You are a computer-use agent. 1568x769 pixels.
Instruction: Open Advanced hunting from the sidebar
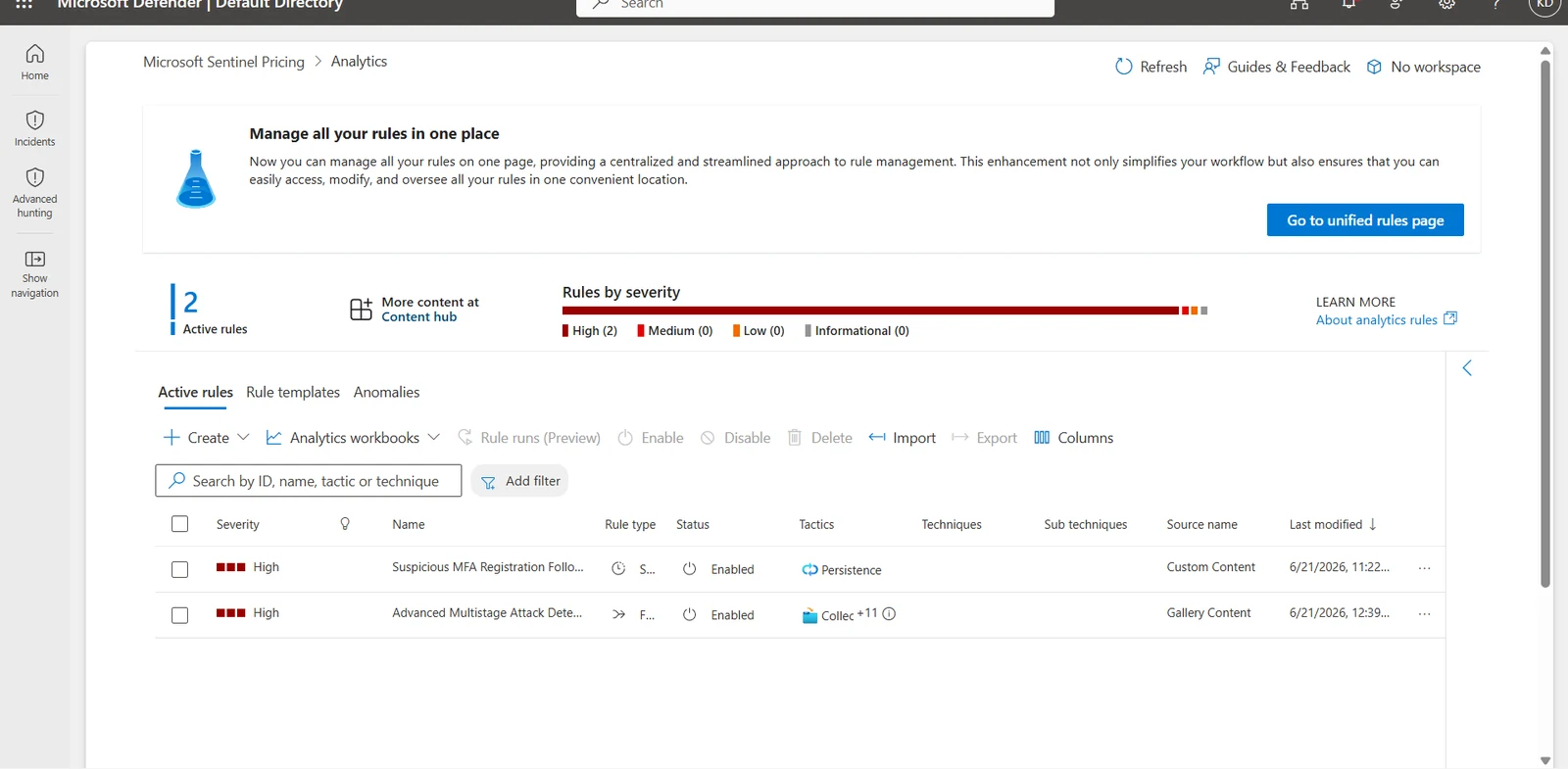(34, 192)
